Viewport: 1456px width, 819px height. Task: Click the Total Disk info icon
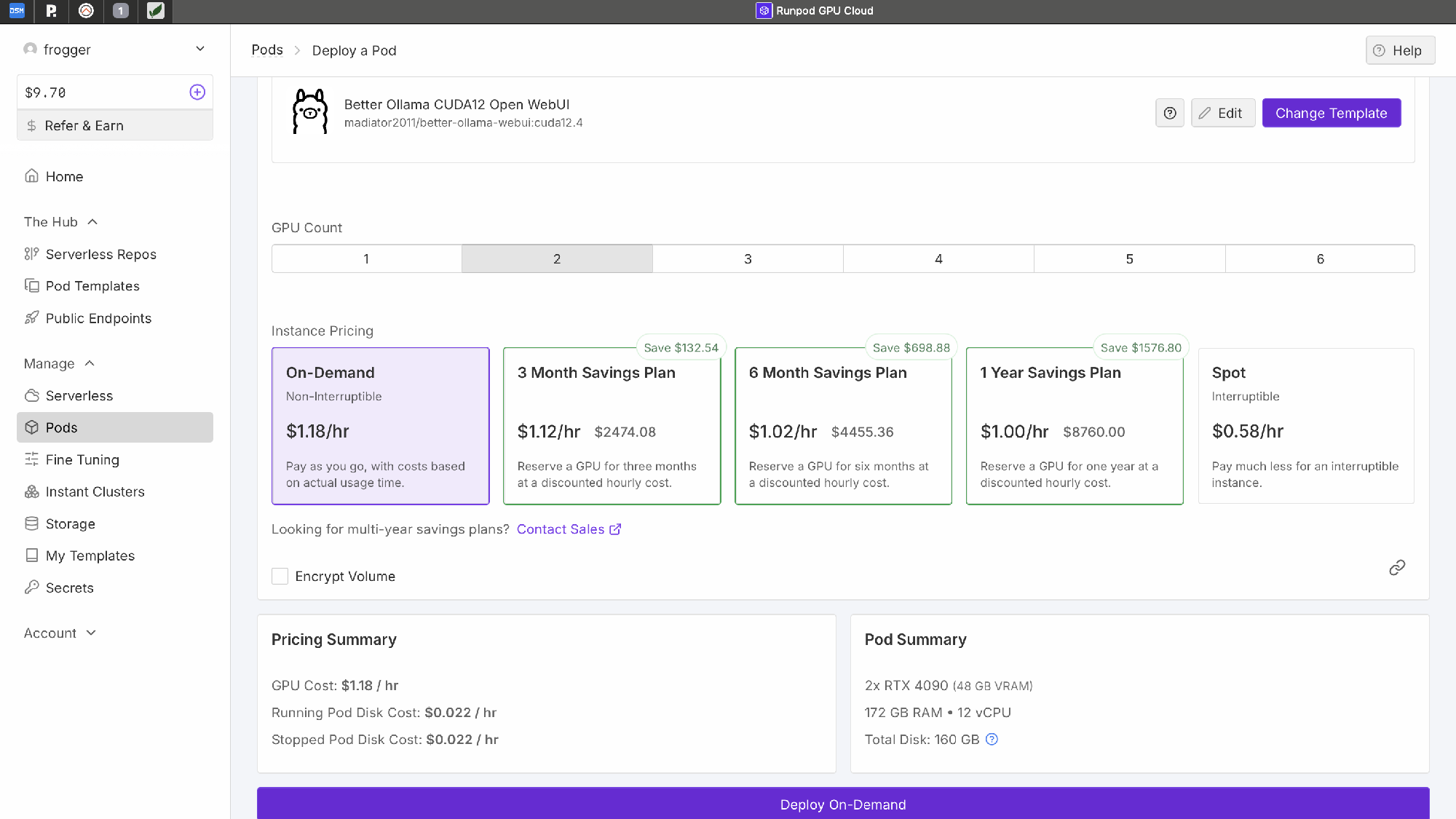(992, 740)
